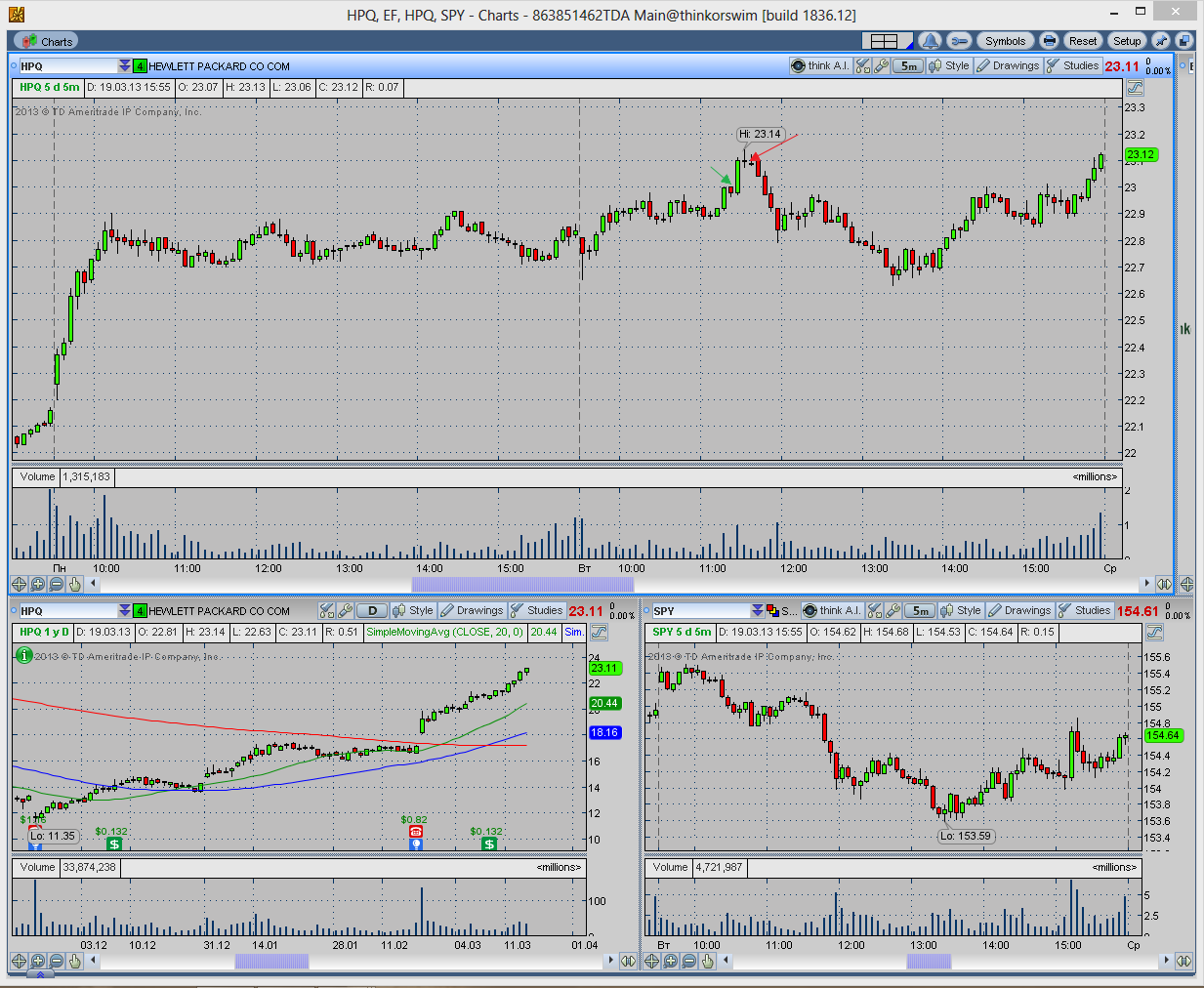This screenshot has height=988, width=1204.
Task: Expand SPY symbol dropdown arrow
Action: [757, 611]
